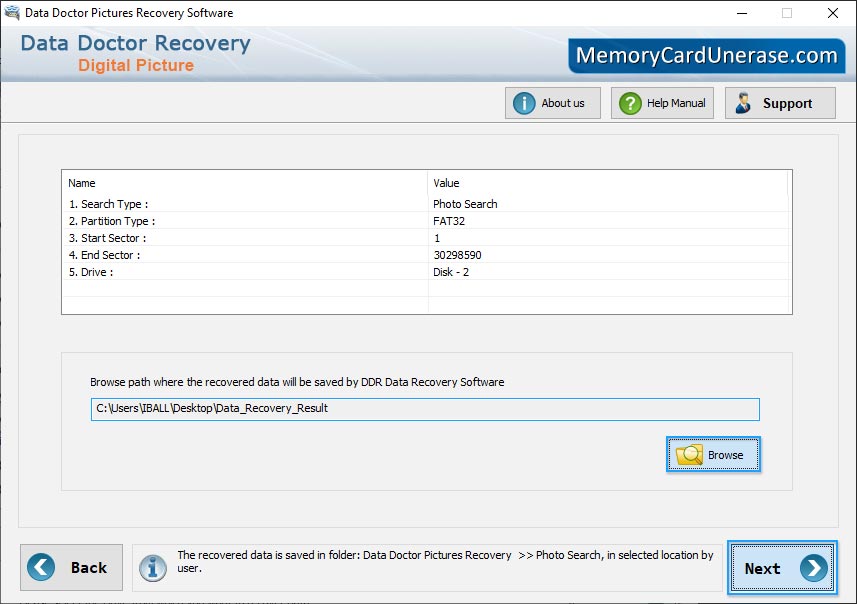Click the 'Browse path where the recovered data' label
Image resolution: width=857 pixels, height=604 pixels.
297,382
